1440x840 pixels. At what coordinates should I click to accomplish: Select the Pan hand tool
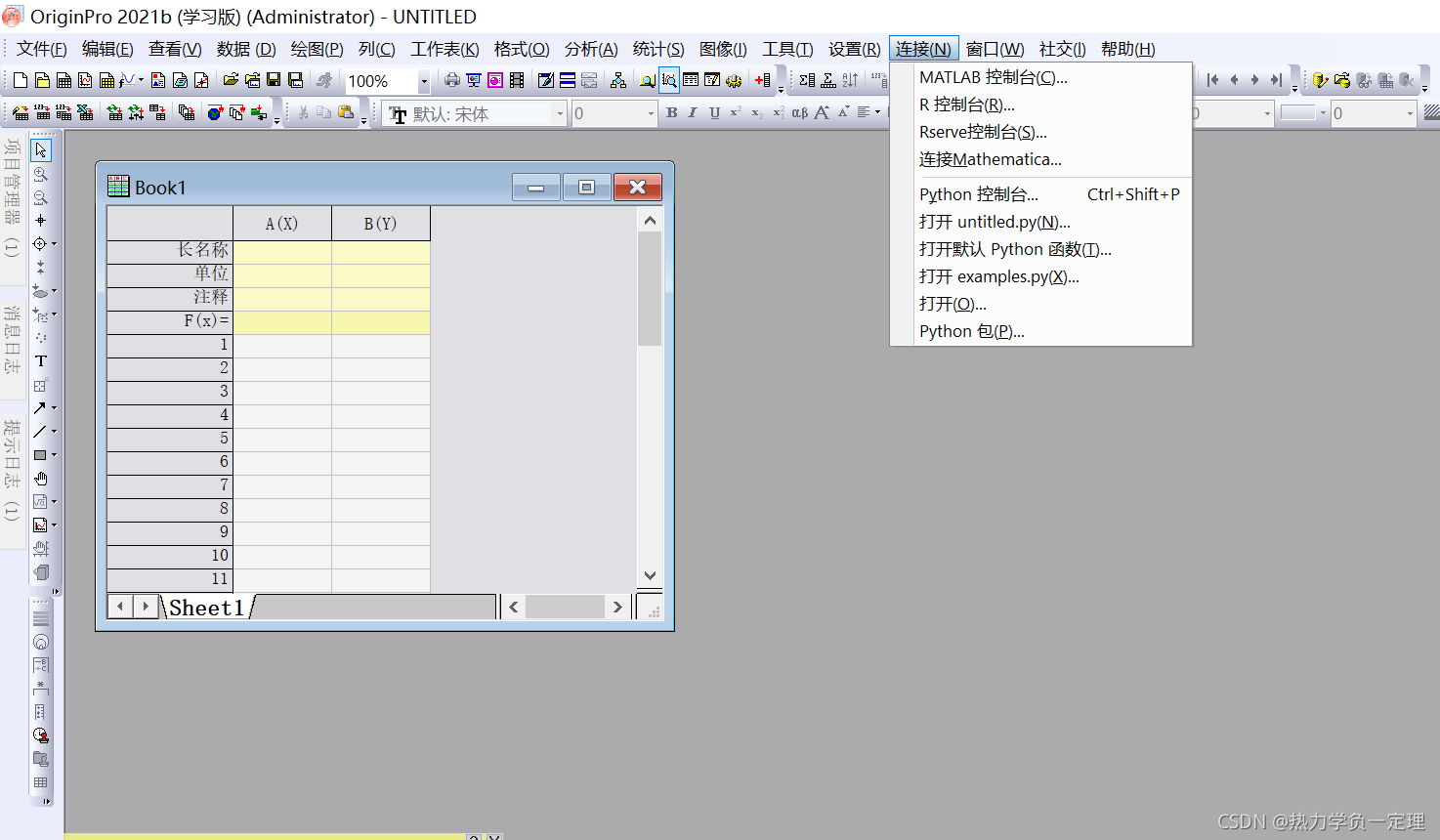40,479
